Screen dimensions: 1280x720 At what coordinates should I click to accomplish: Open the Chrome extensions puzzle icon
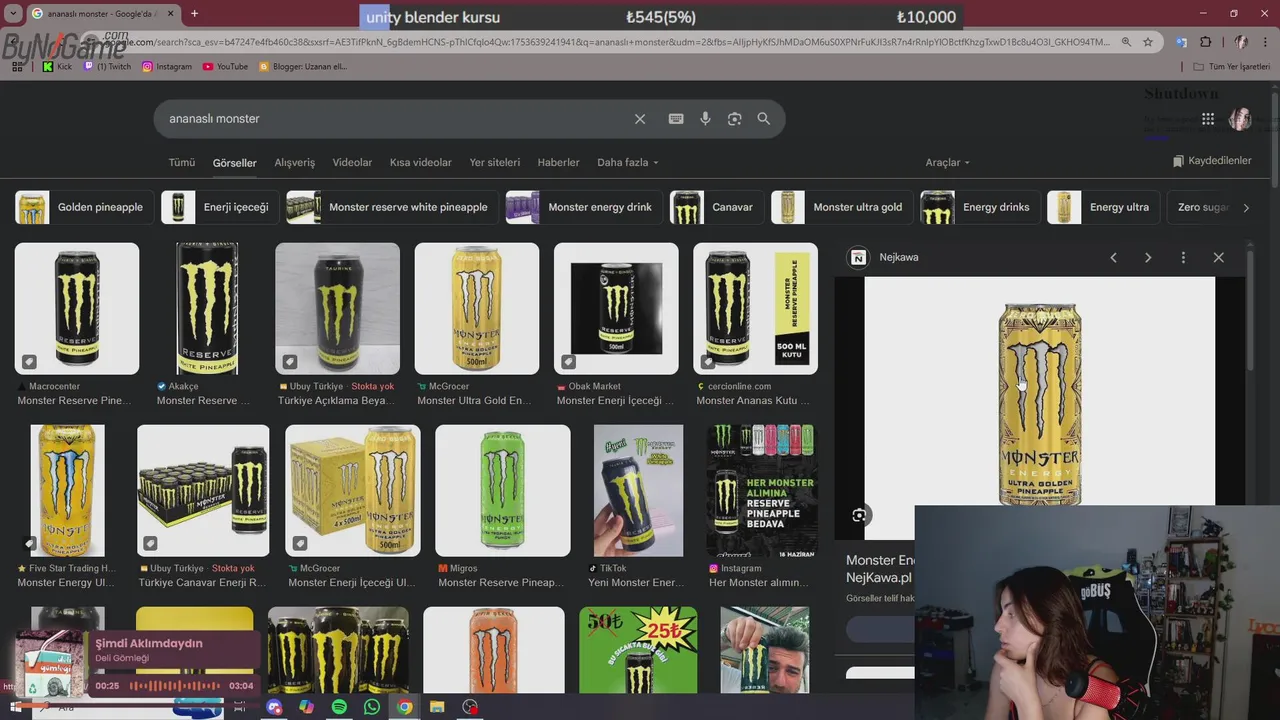coord(1205,42)
